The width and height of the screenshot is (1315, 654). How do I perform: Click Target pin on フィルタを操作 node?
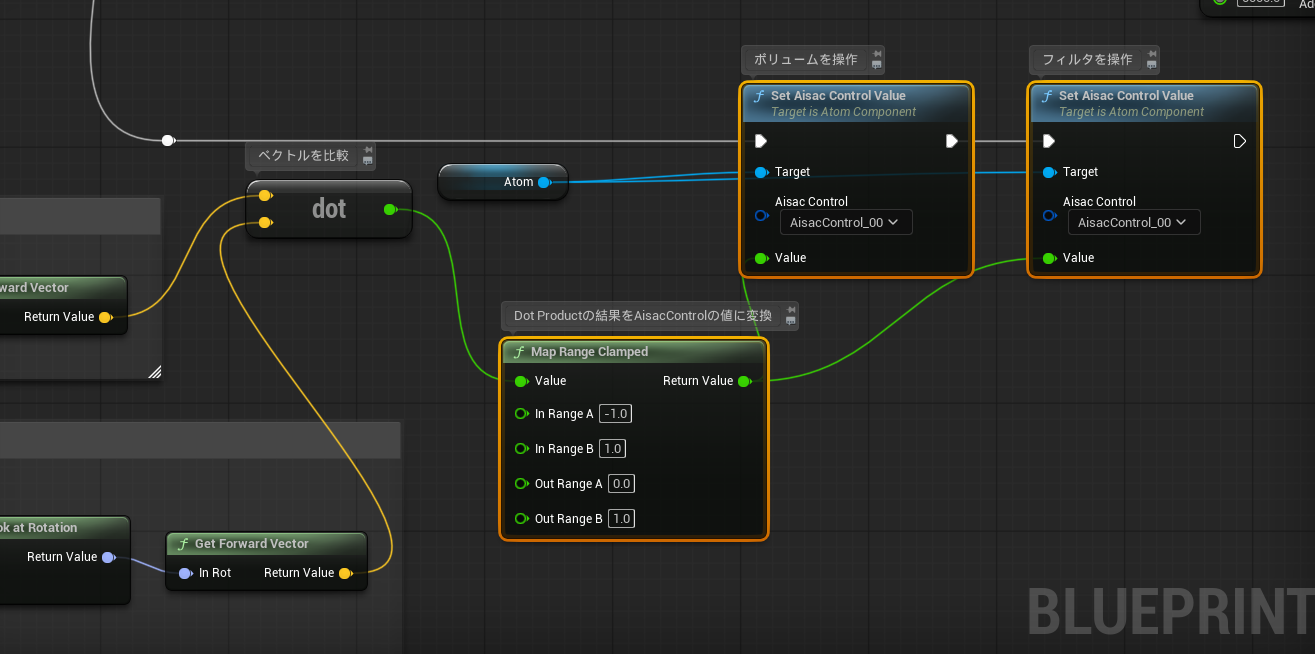(1049, 172)
